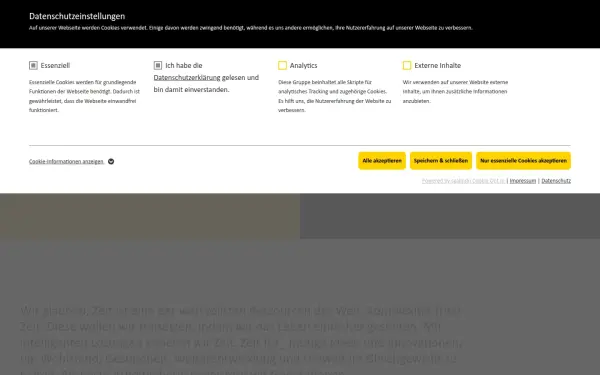Enable the Externe Inhalte checkbox
This screenshot has height=375, width=600.
pos(407,65)
